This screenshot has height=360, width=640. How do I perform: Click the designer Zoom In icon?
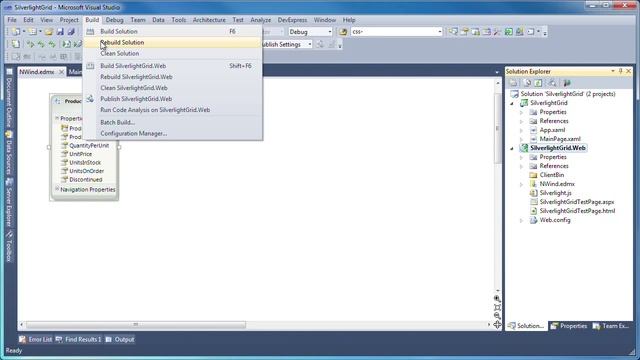click(497, 299)
